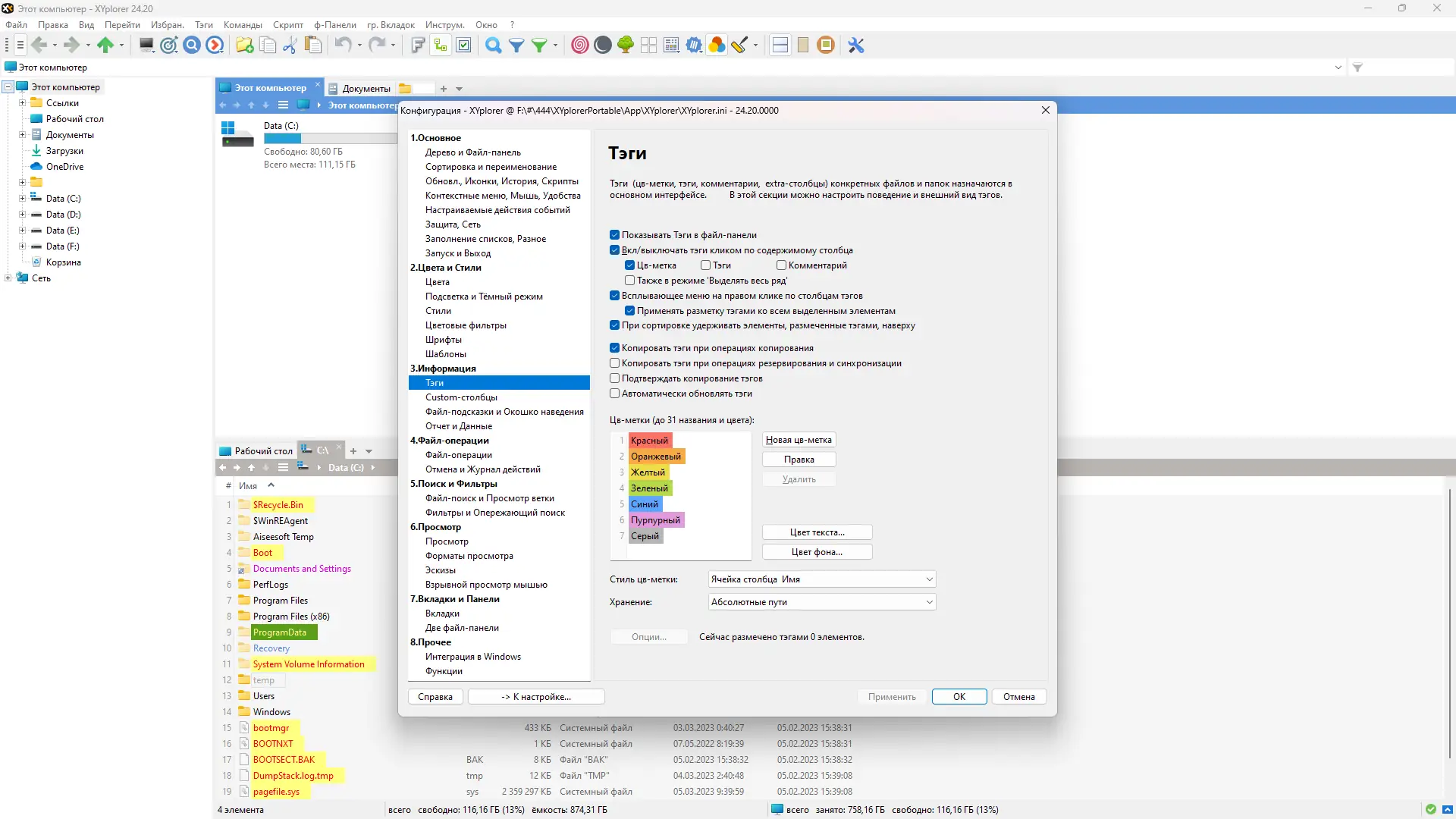The height and width of the screenshot is (819, 1456).
Task: Open the 'Хранение' storage dropdown
Action: pos(822,602)
